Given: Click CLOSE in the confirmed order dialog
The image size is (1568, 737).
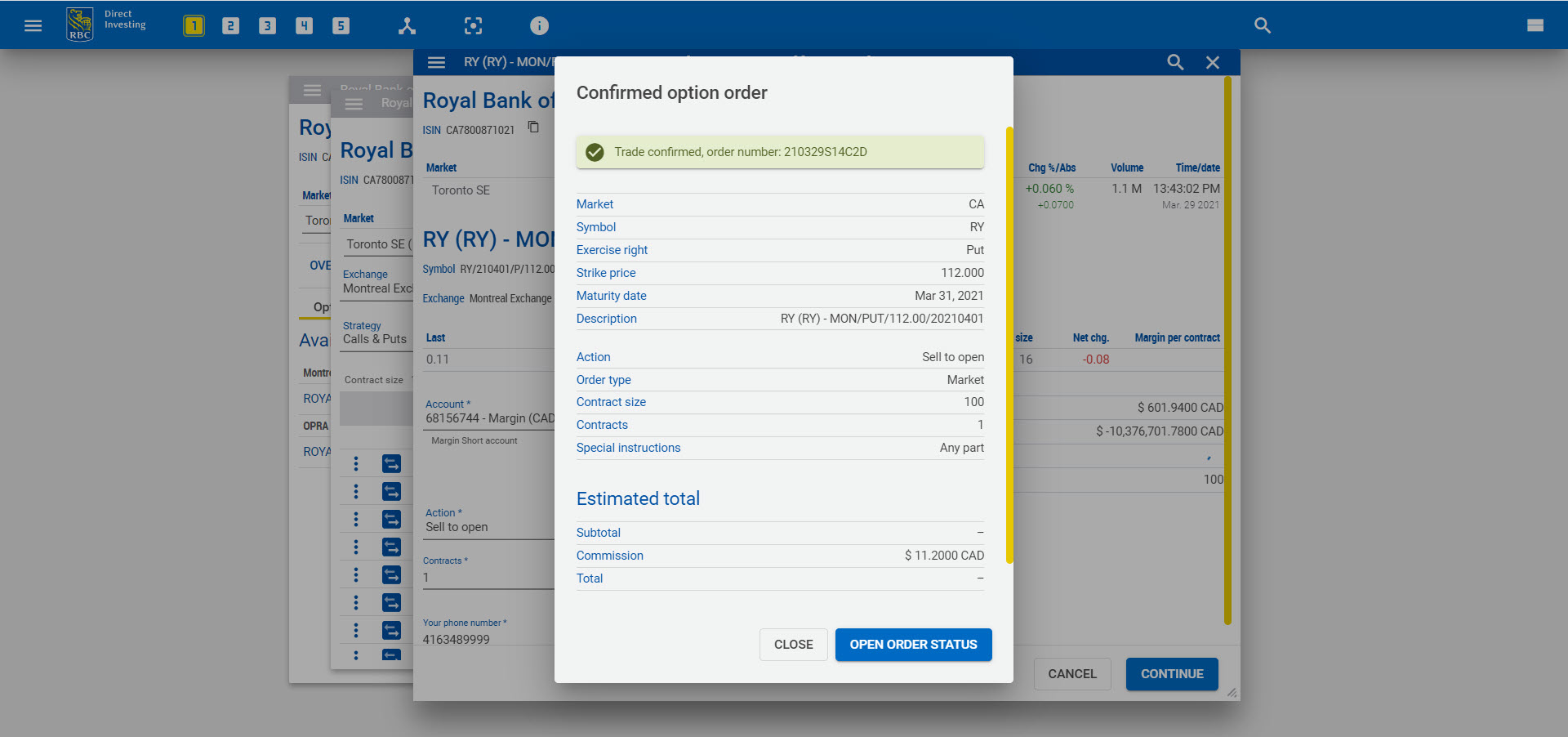Looking at the screenshot, I should pyautogui.click(x=793, y=645).
